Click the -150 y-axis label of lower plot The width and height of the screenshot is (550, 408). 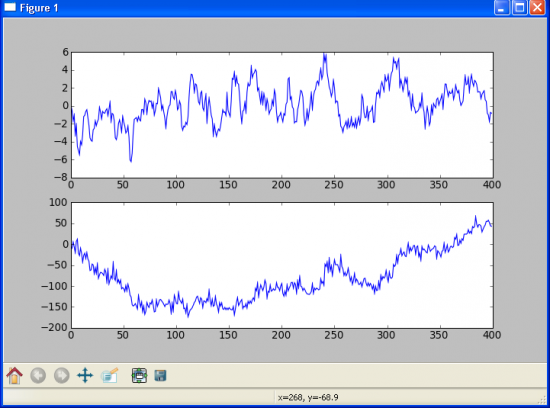54,307
